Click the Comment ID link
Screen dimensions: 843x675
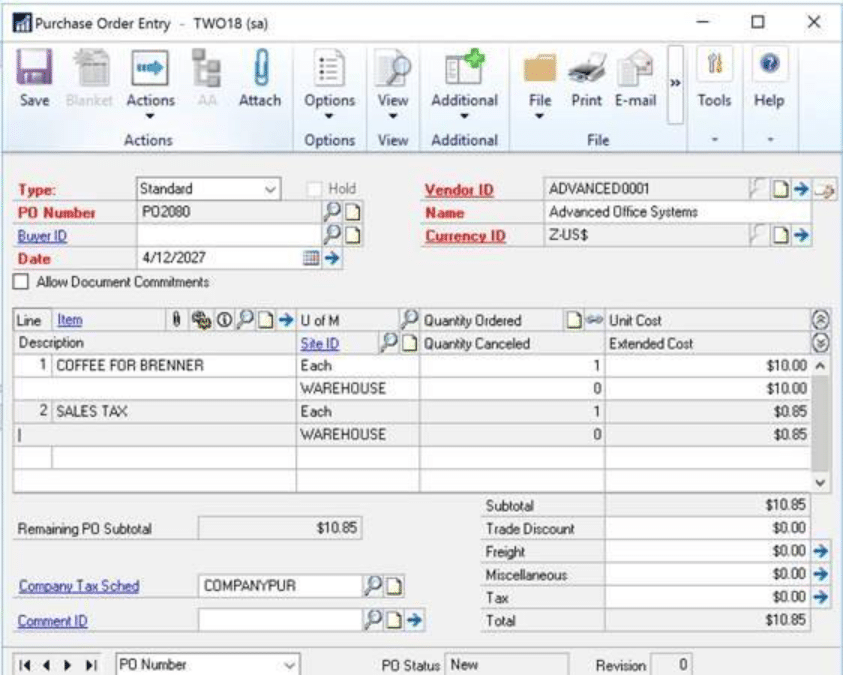coord(52,621)
